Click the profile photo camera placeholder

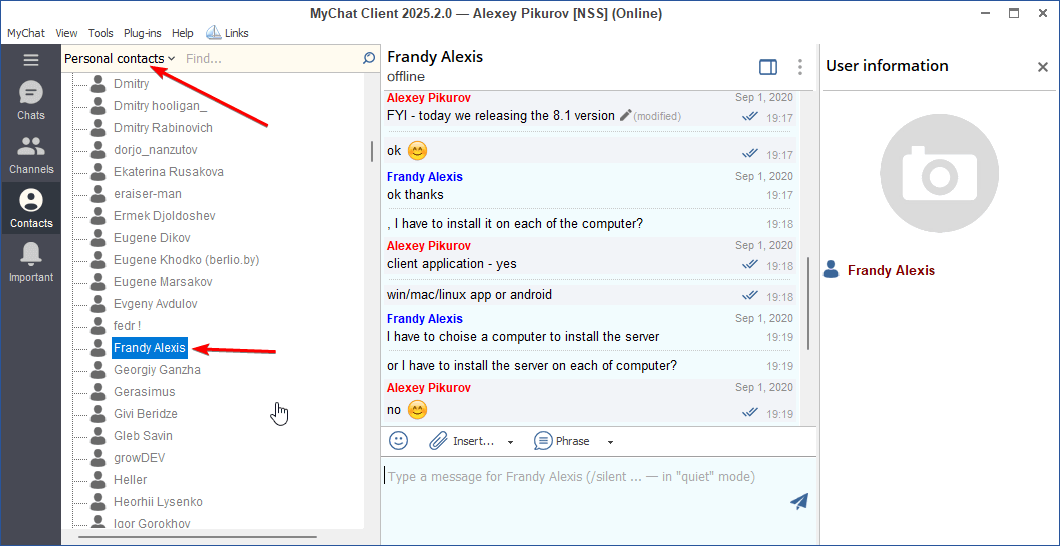click(x=939, y=174)
